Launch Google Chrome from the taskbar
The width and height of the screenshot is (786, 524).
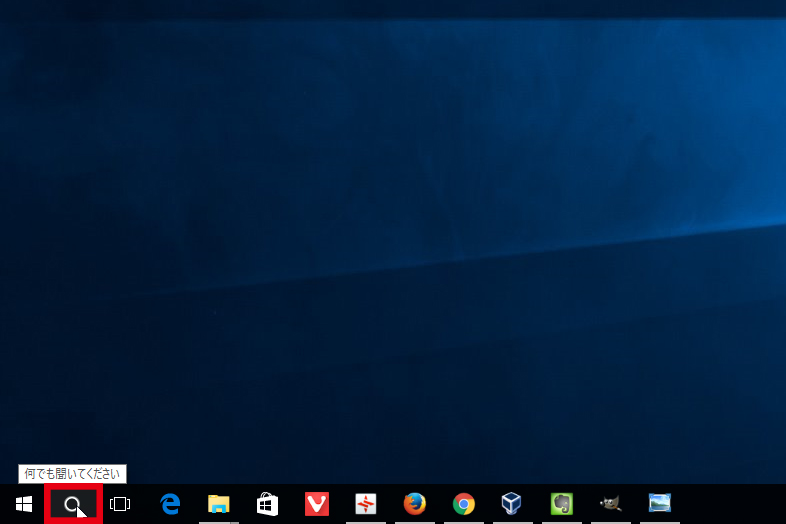click(x=464, y=504)
